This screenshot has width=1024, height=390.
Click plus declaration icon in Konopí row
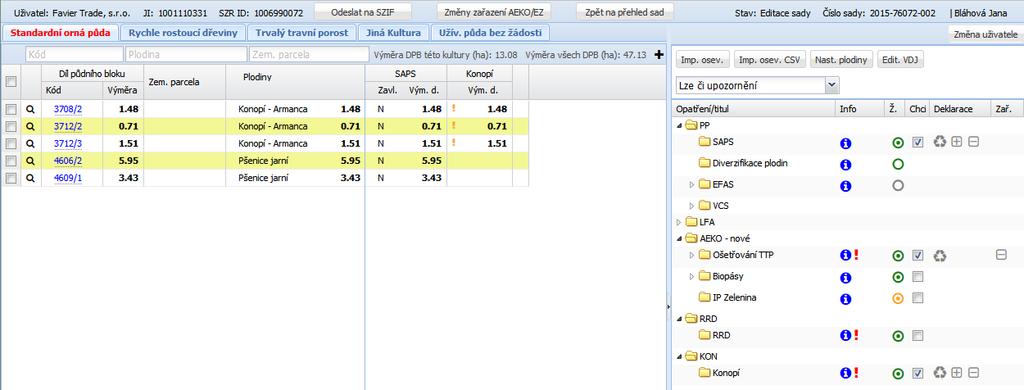957,373
